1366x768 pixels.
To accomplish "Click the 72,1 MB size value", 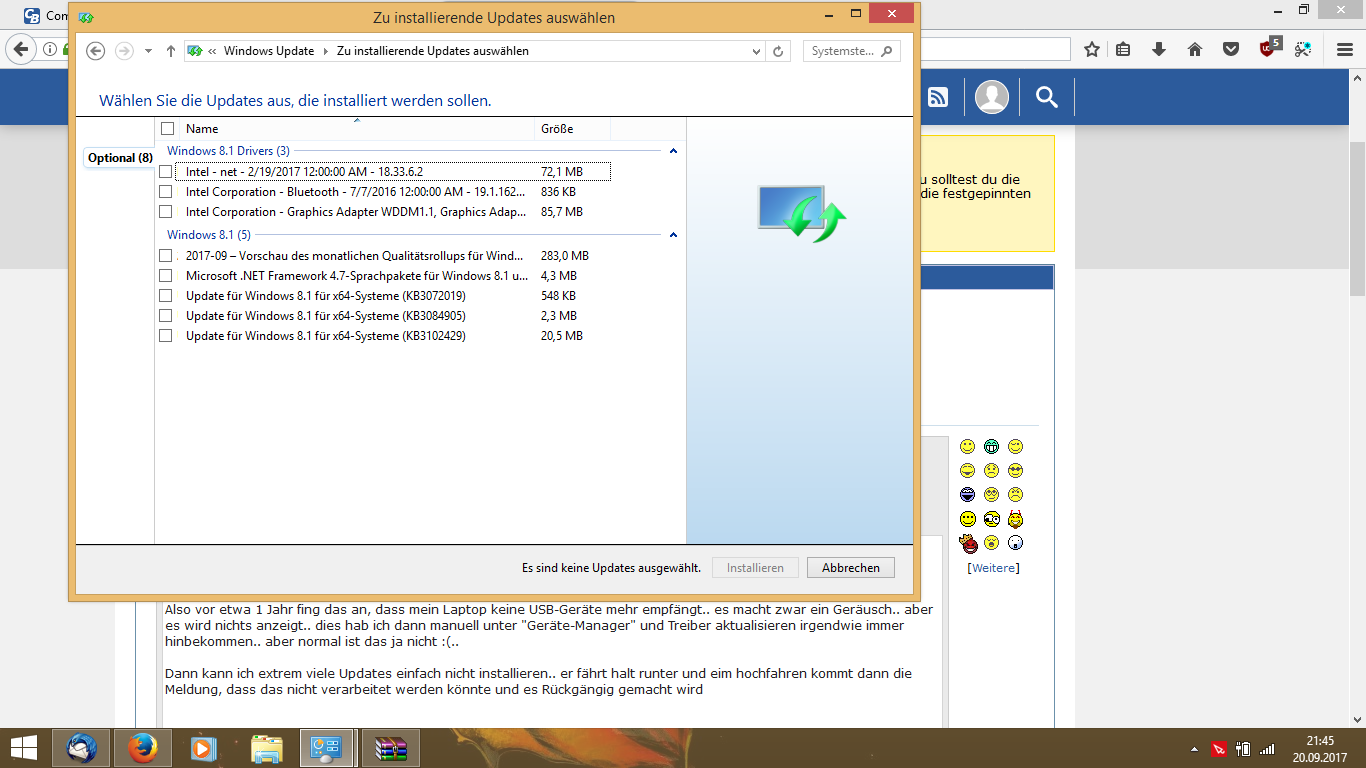I will click(x=561, y=172).
